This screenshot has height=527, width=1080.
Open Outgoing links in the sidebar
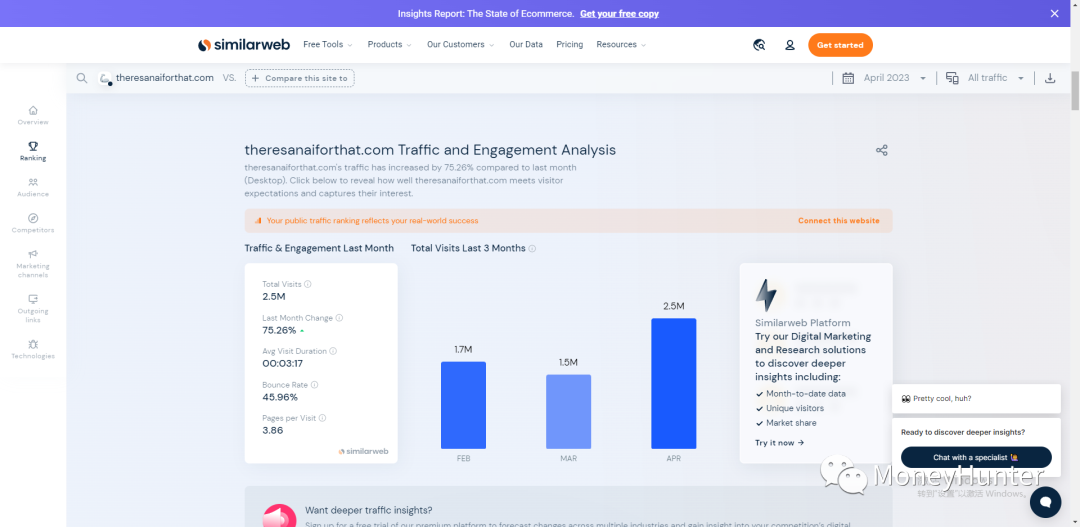click(33, 309)
